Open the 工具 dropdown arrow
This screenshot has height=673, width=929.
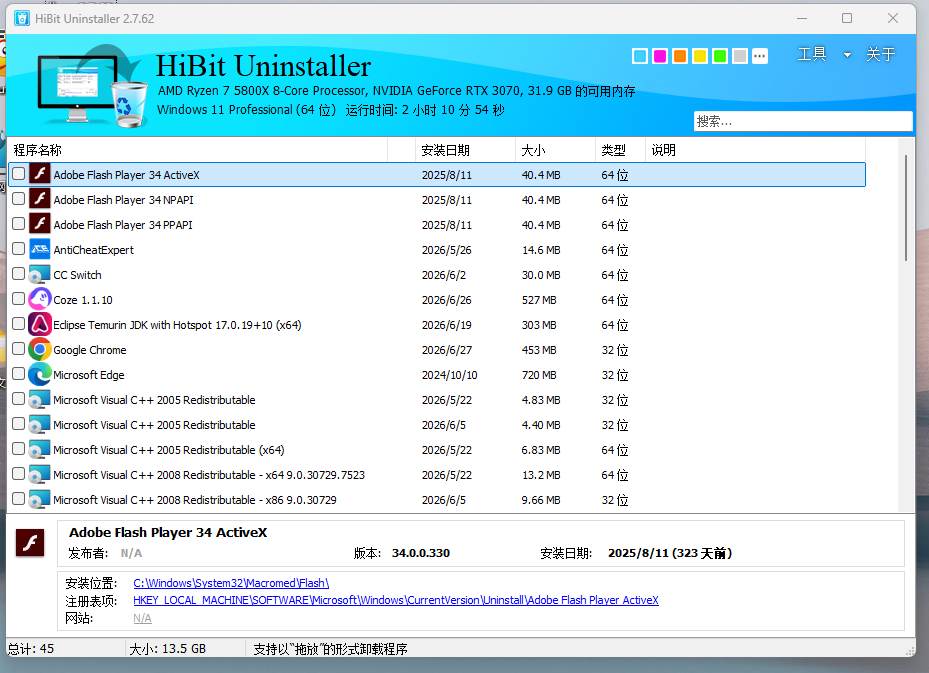point(847,55)
